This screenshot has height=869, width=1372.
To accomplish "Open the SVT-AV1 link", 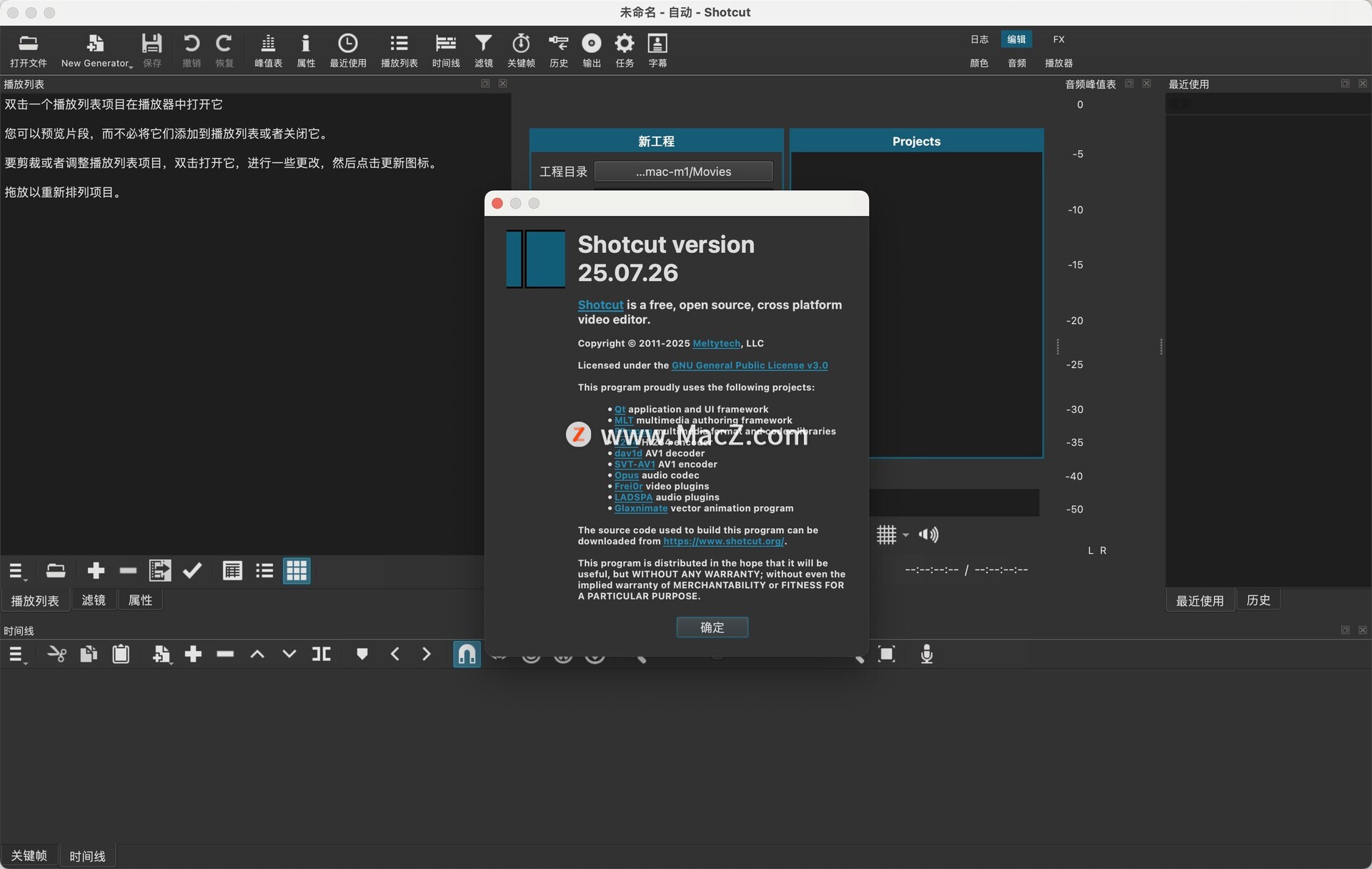I will 635,465.
